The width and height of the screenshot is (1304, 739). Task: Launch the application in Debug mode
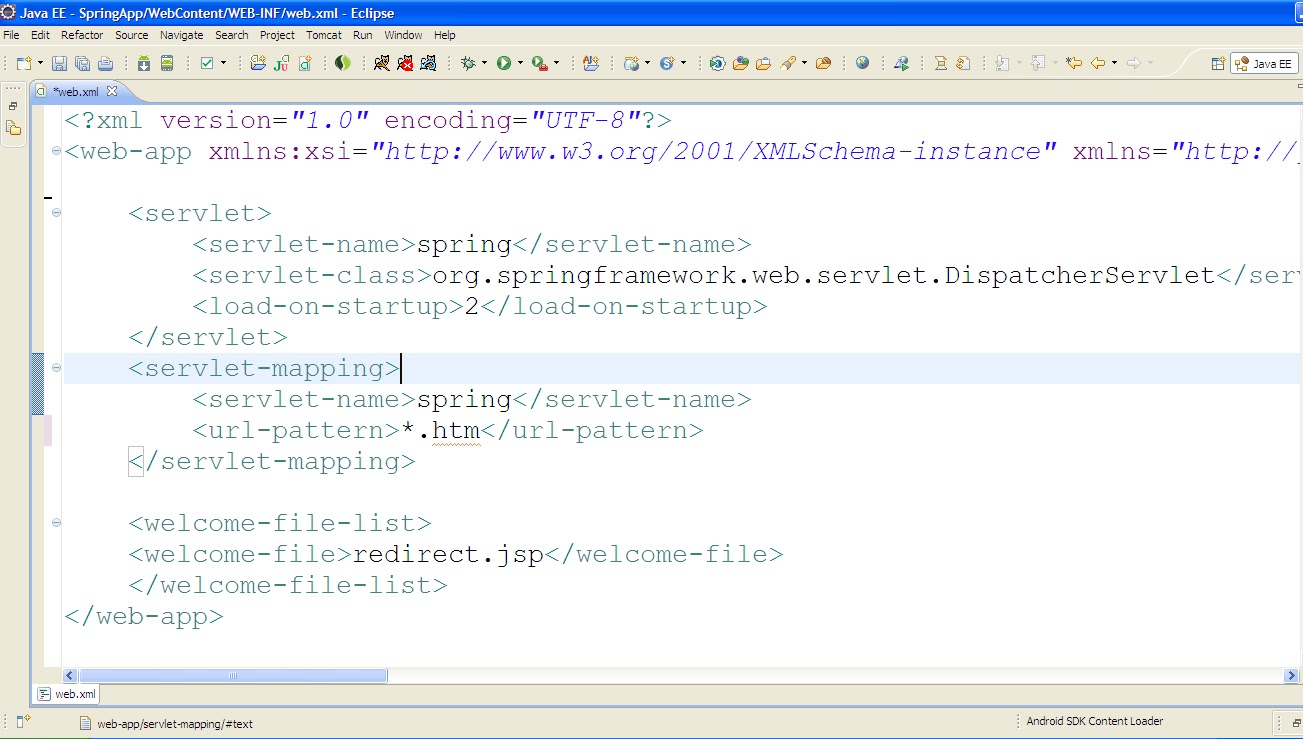coord(469,62)
